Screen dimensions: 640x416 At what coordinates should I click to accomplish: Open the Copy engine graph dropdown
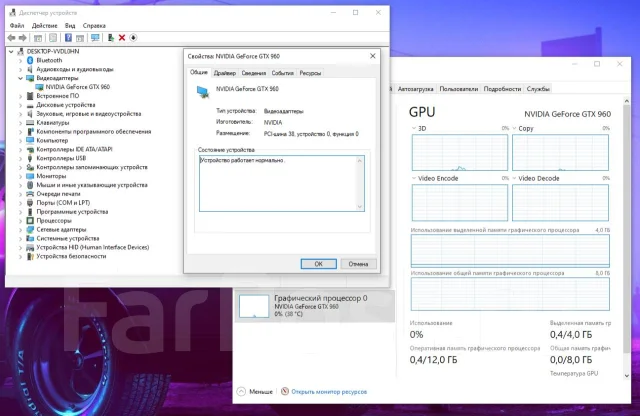point(514,128)
